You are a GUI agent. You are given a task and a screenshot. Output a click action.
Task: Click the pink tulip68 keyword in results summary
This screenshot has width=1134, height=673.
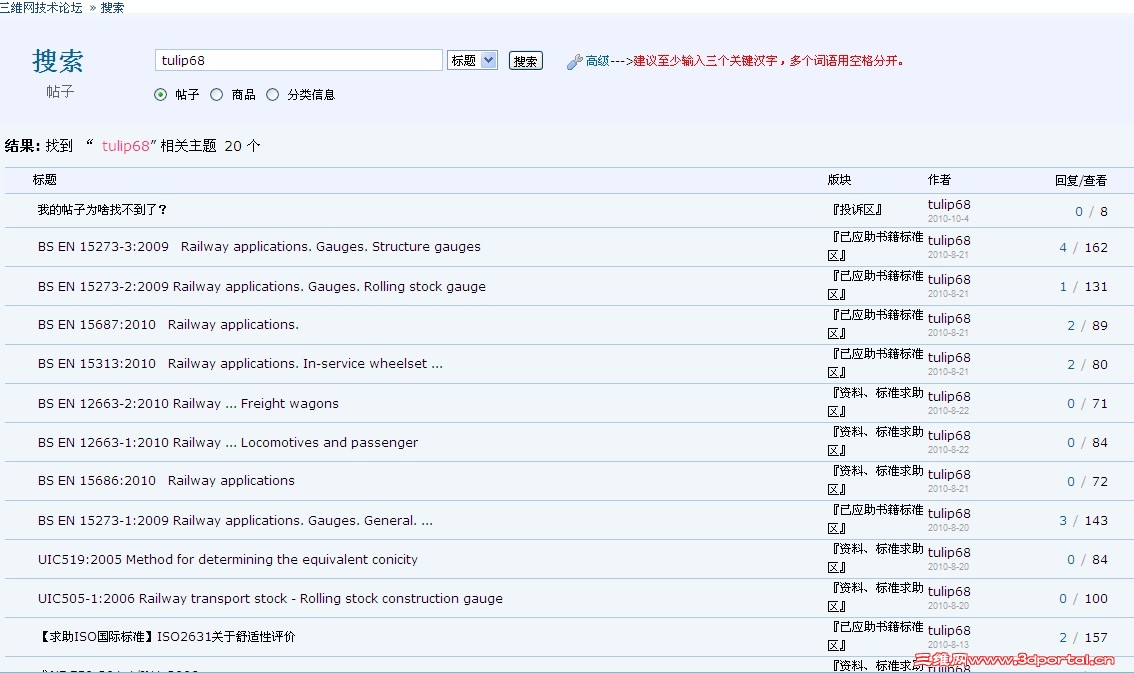coord(125,146)
